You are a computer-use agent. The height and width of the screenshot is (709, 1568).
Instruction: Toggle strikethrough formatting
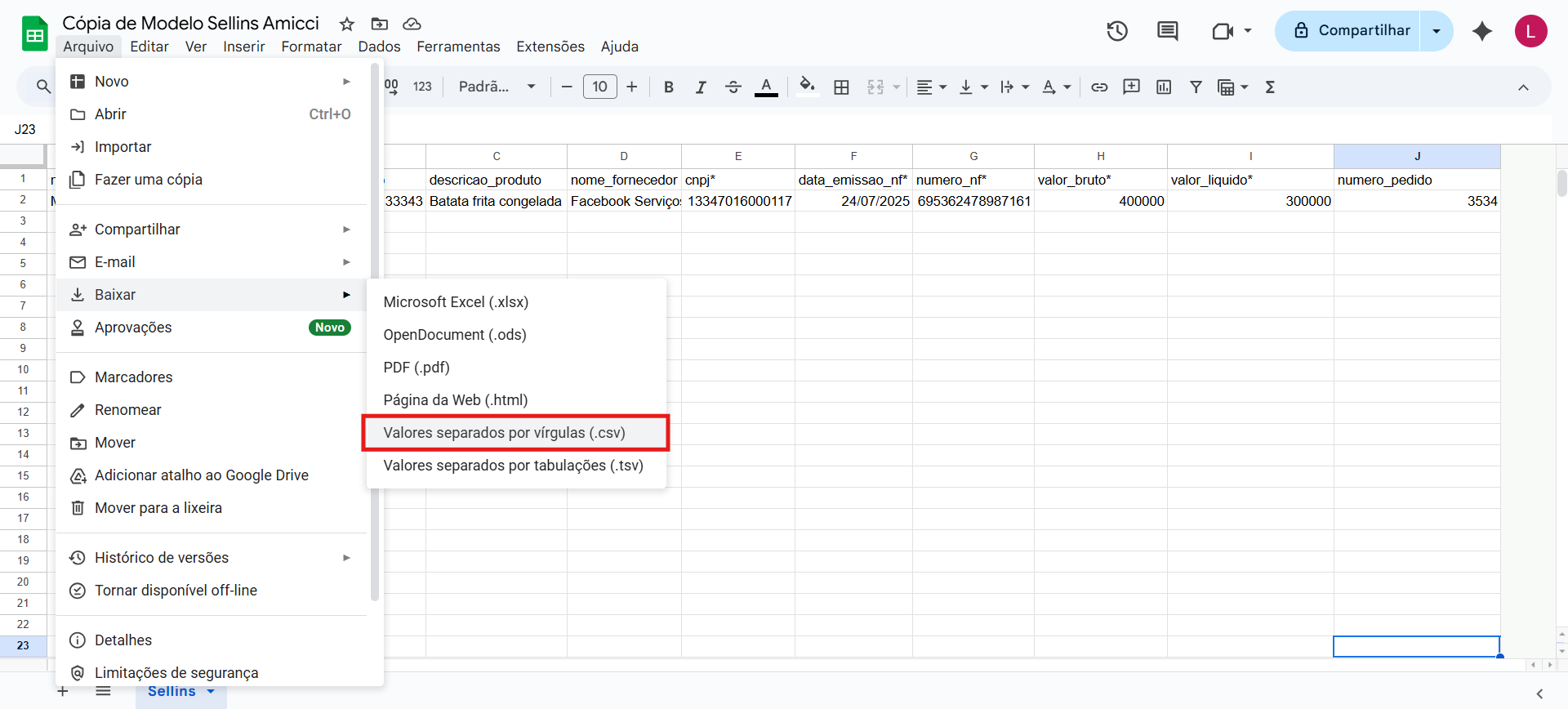pos(733,87)
